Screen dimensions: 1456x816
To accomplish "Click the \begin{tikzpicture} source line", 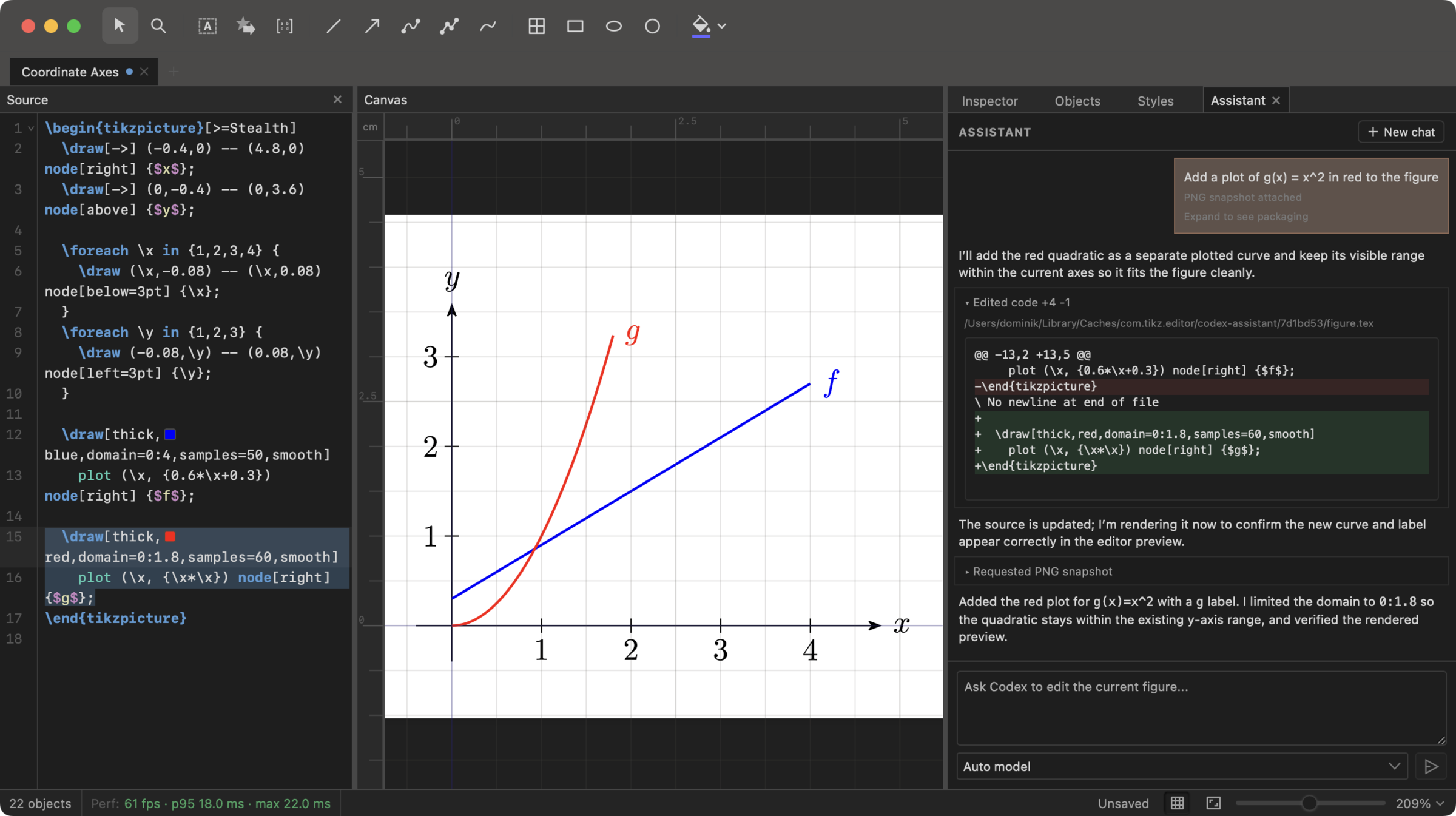I will tap(170, 128).
